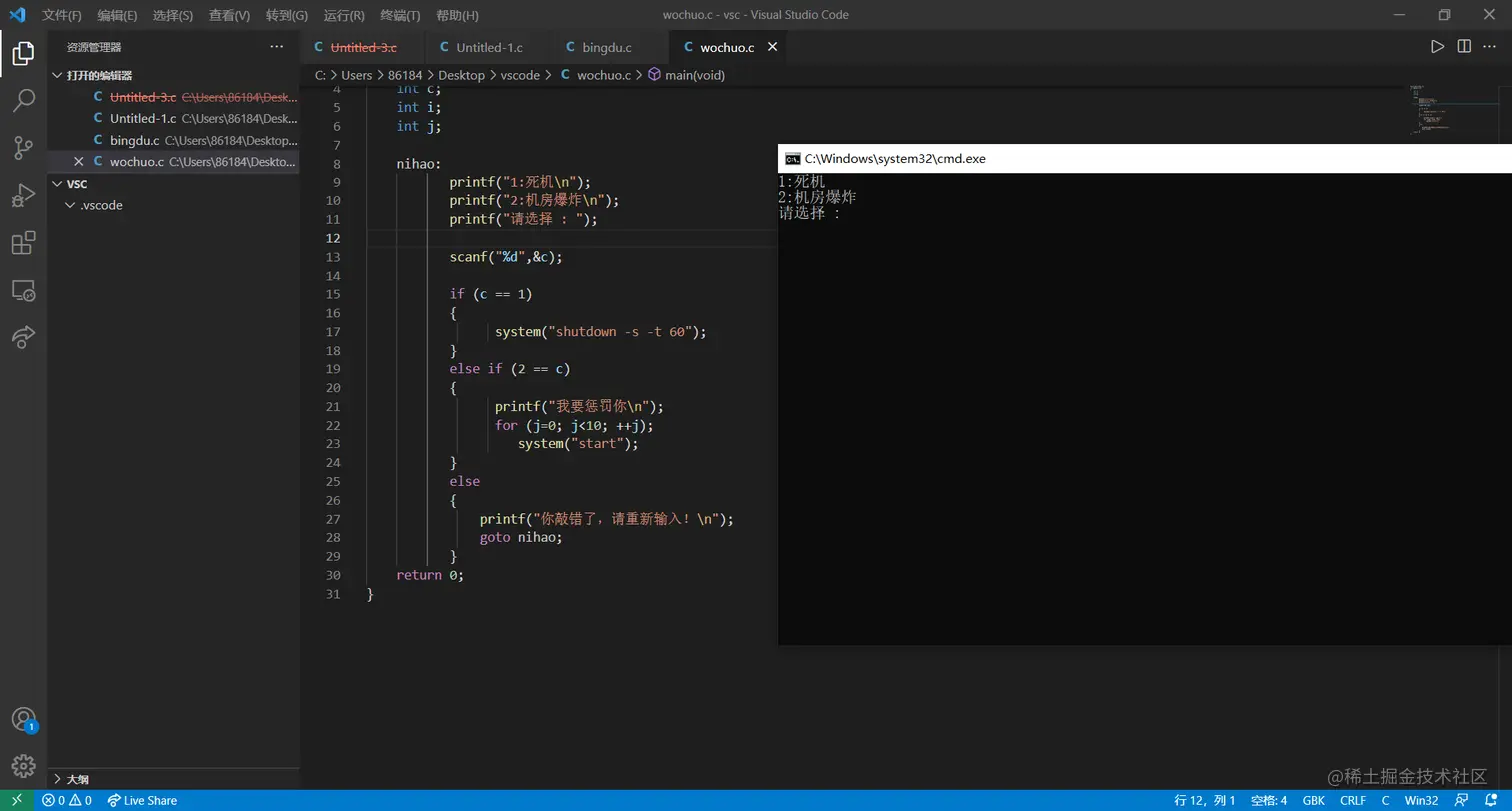Select Untitled-1.c in open editors list
Viewport: 1512px width, 811px height.
143,119
